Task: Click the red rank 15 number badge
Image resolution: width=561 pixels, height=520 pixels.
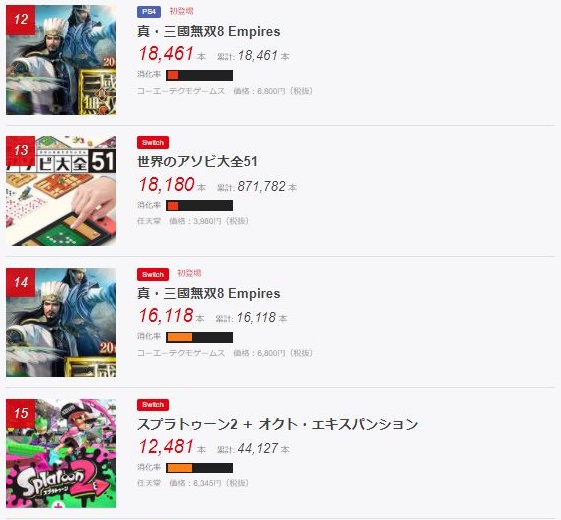Action: click(x=20, y=413)
